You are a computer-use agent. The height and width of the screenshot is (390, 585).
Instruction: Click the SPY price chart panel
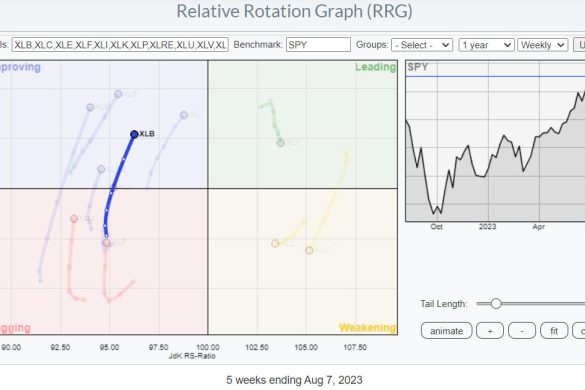coord(495,141)
